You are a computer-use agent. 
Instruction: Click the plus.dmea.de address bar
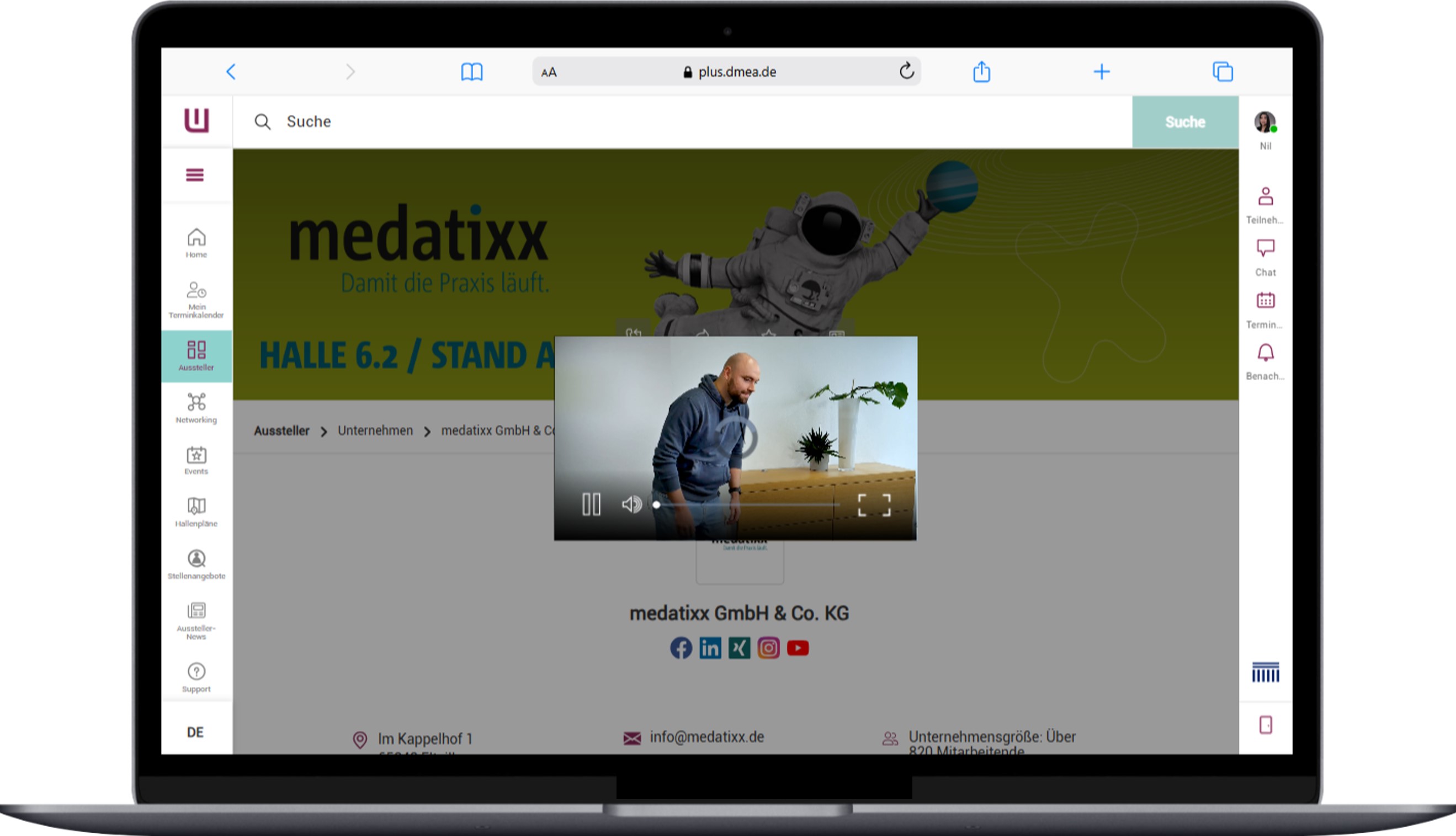pos(727,72)
